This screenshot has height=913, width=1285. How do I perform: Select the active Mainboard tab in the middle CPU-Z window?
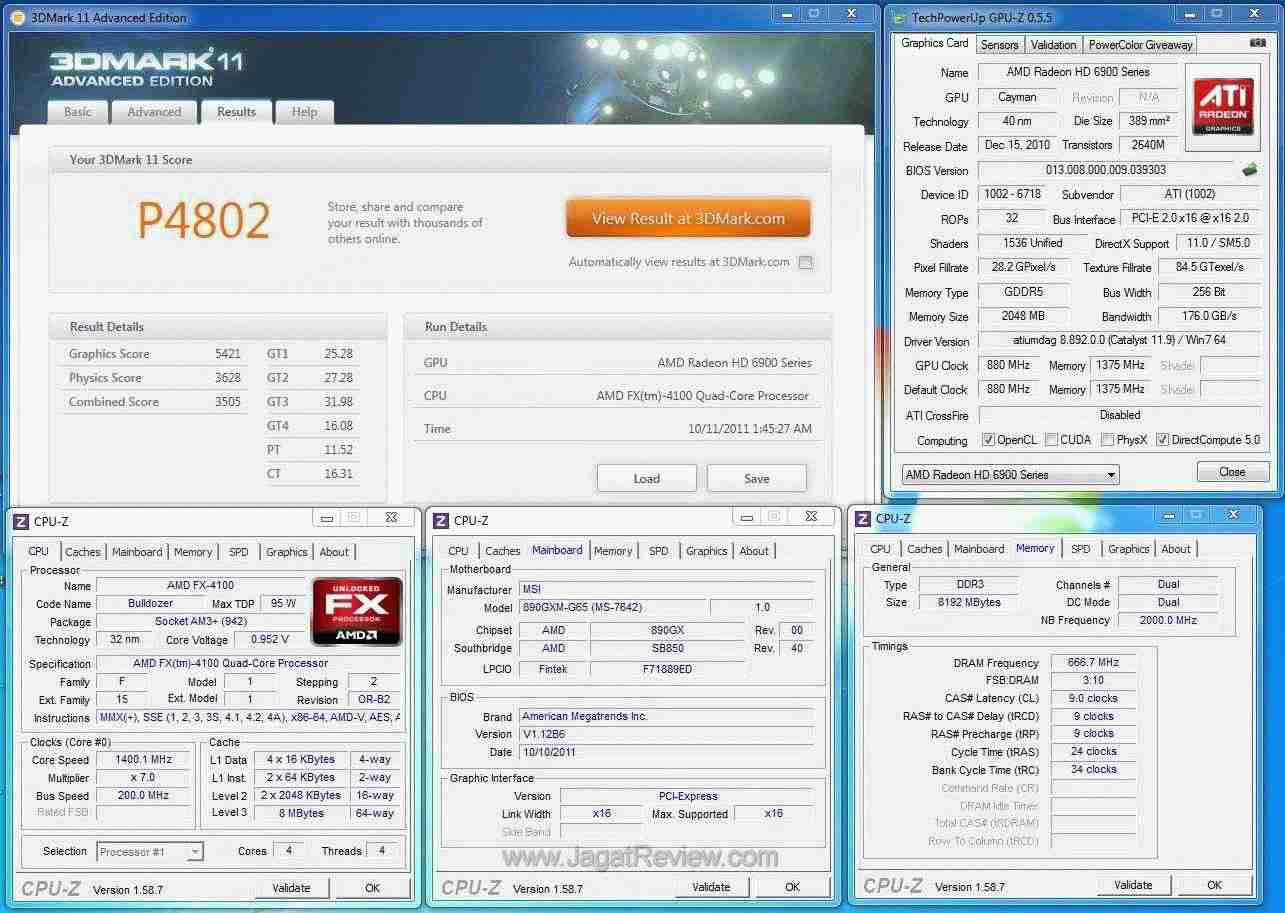click(557, 550)
